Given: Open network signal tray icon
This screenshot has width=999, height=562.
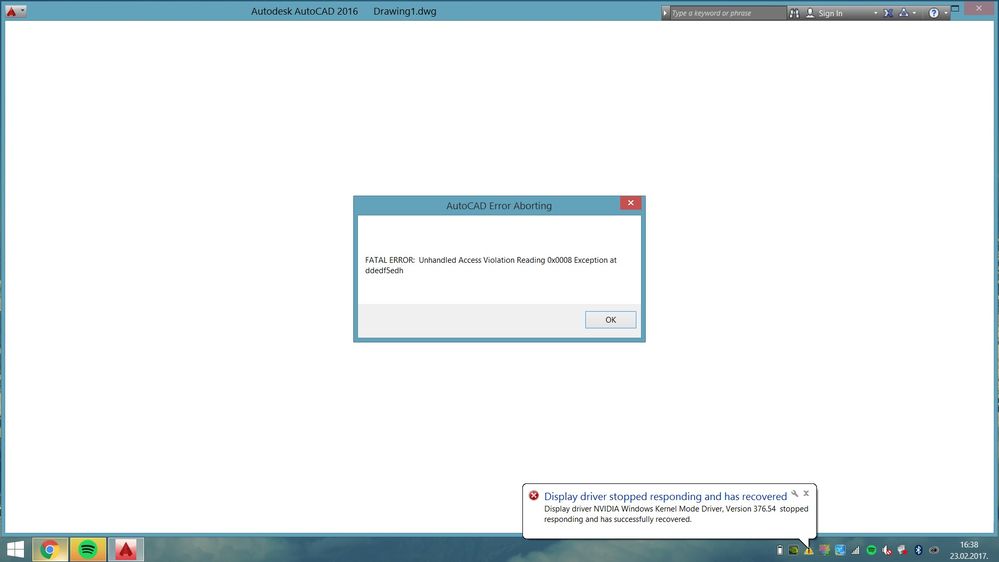Looking at the screenshot, I should (x=856, y=551).
